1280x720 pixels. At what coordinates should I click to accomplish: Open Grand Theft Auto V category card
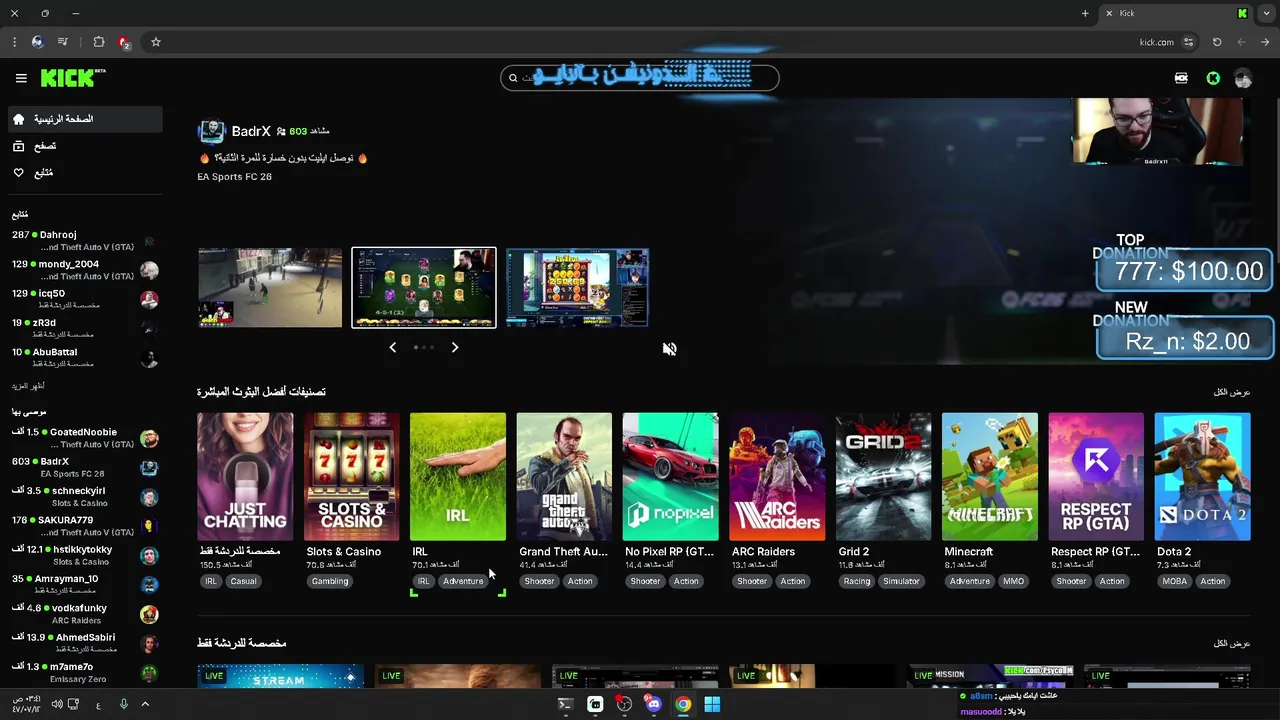pyautogui.click(x=564, y=477)
